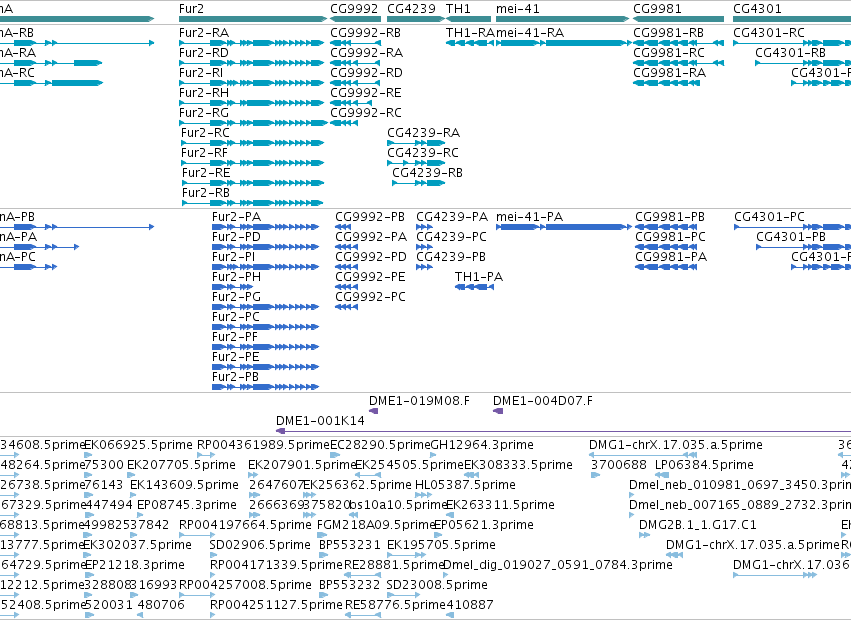The height and width of the screenshot is (620, 851).
Task: Select the CG4301-PC protein label
Action: 770,217
